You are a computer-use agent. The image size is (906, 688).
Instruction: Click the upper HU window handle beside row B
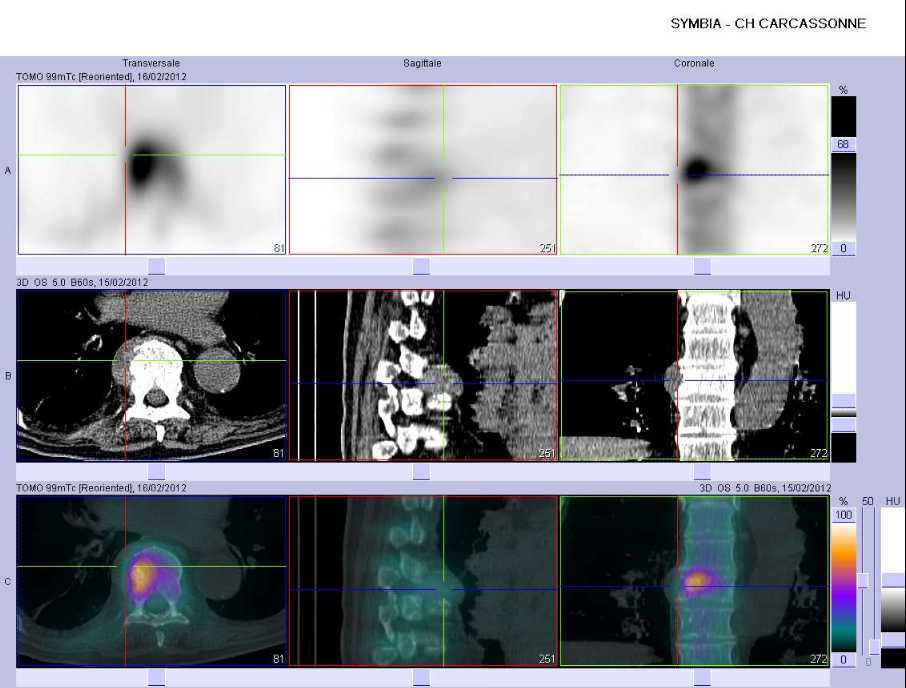click(843, 400)
